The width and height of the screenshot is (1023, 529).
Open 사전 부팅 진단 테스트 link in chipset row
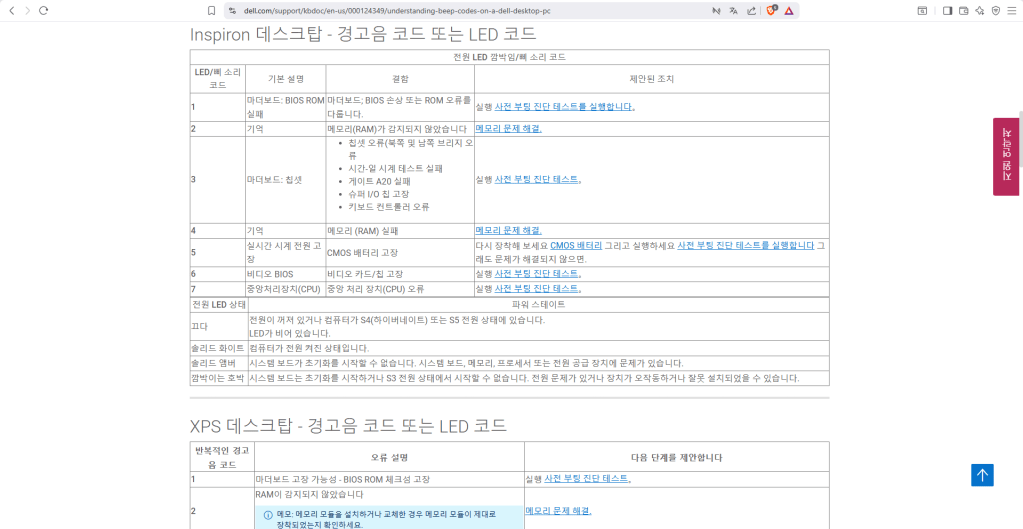point(536,179)
